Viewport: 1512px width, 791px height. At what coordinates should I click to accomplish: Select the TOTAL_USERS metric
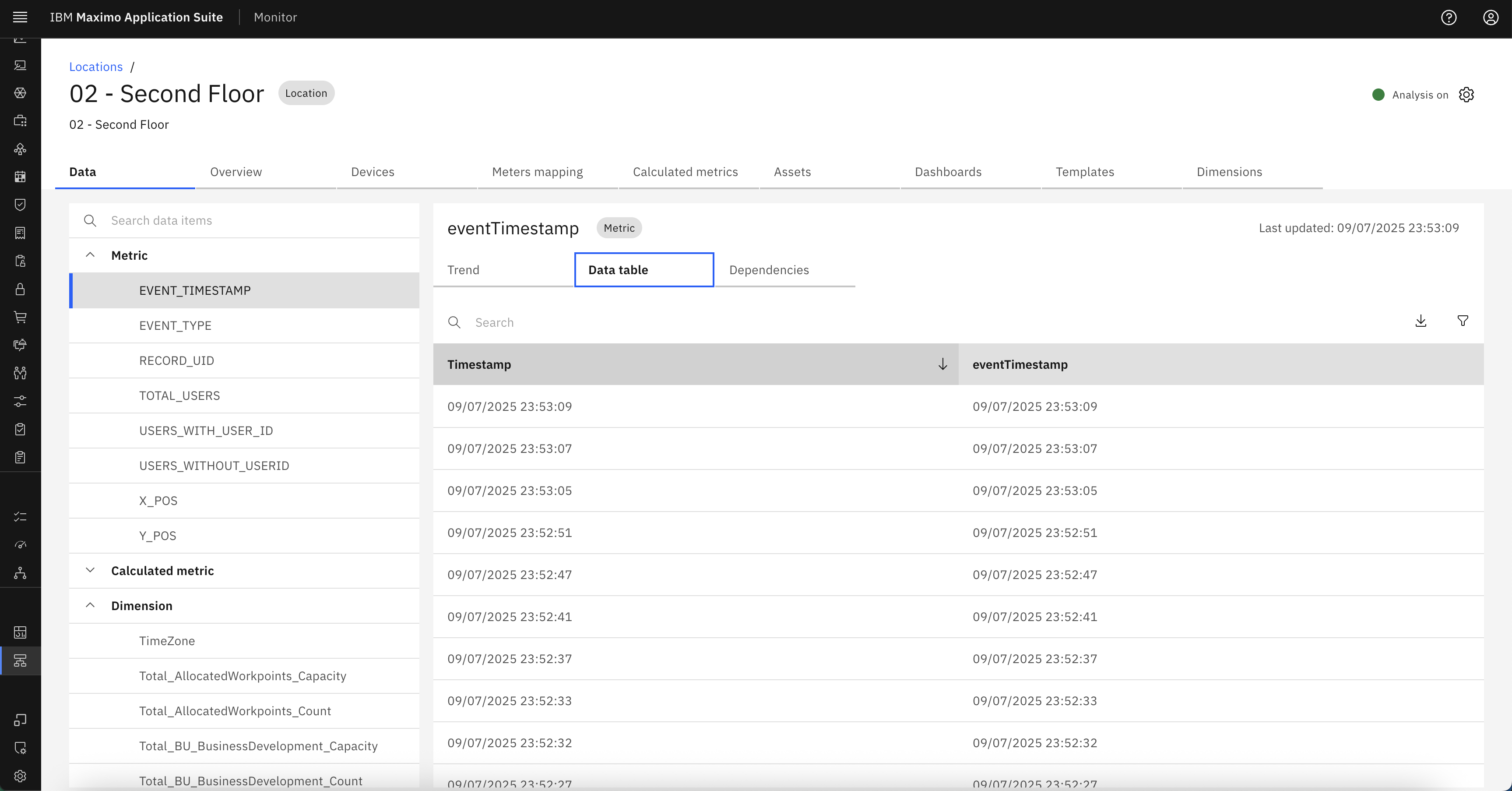coord(244,396)
